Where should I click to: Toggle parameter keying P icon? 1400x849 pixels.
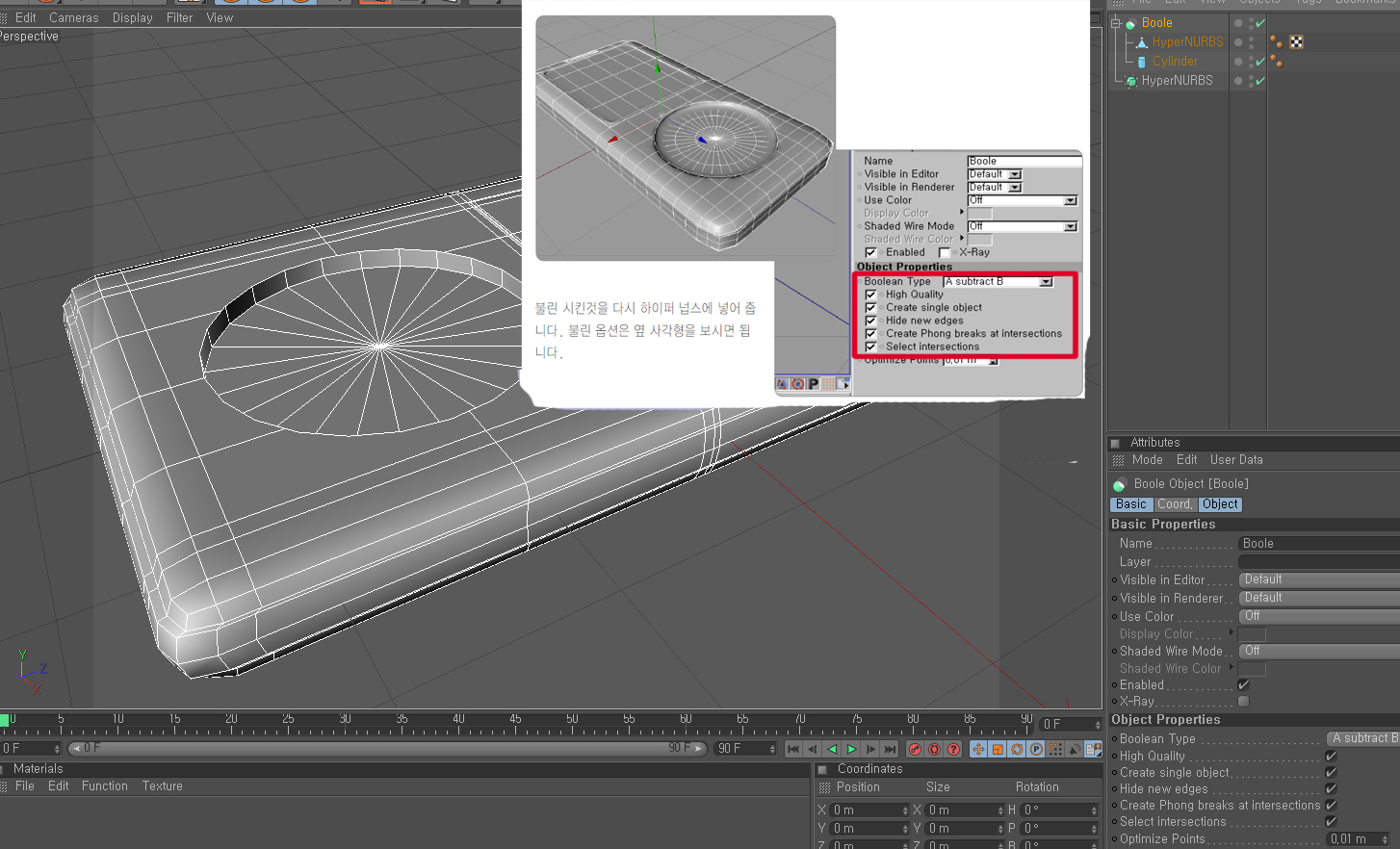[x=1036, y=749]
